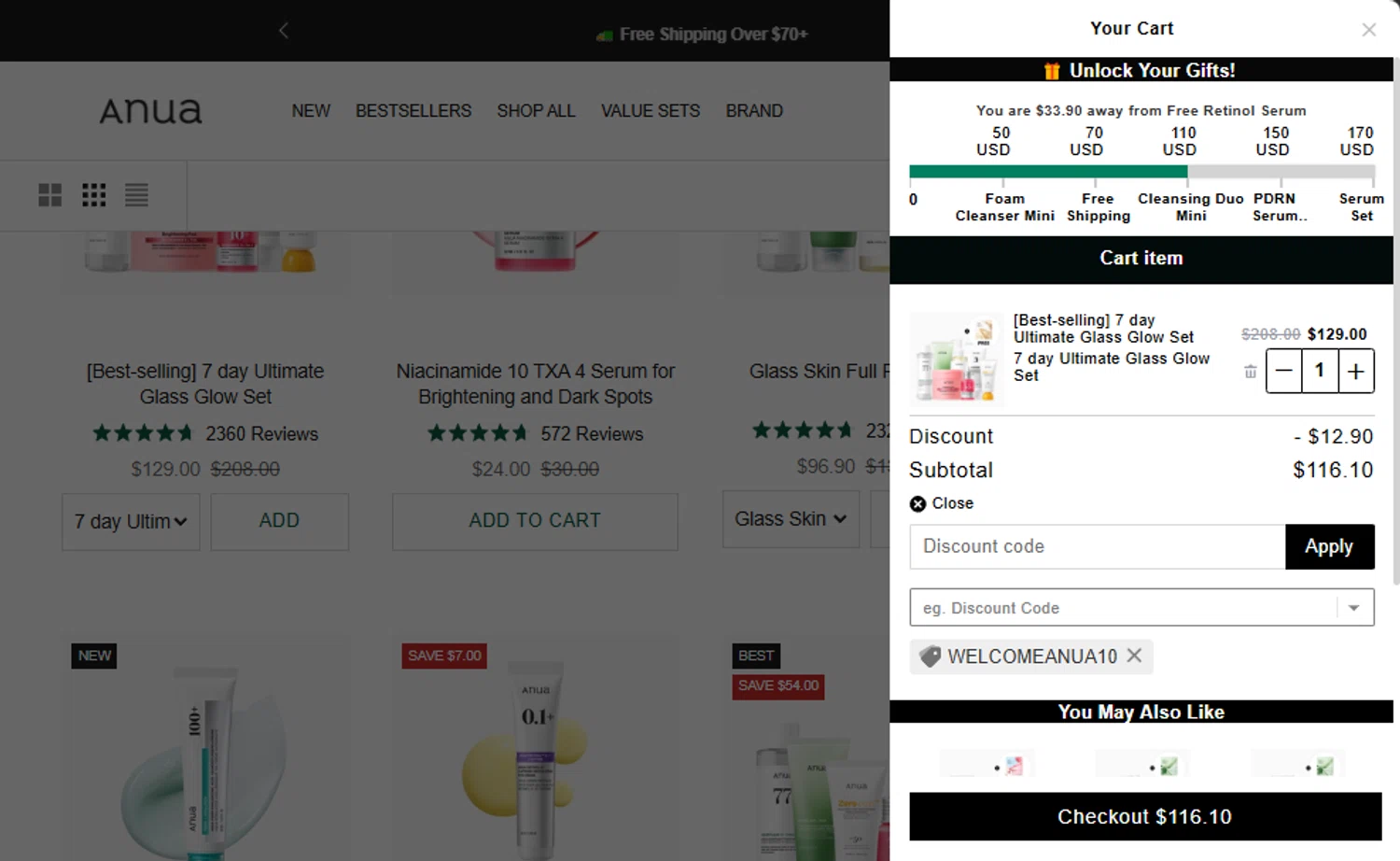Switch to three-column grid view
This screenshot has width=1400, height=861.
pyautogui.click(x=93, y=195)
